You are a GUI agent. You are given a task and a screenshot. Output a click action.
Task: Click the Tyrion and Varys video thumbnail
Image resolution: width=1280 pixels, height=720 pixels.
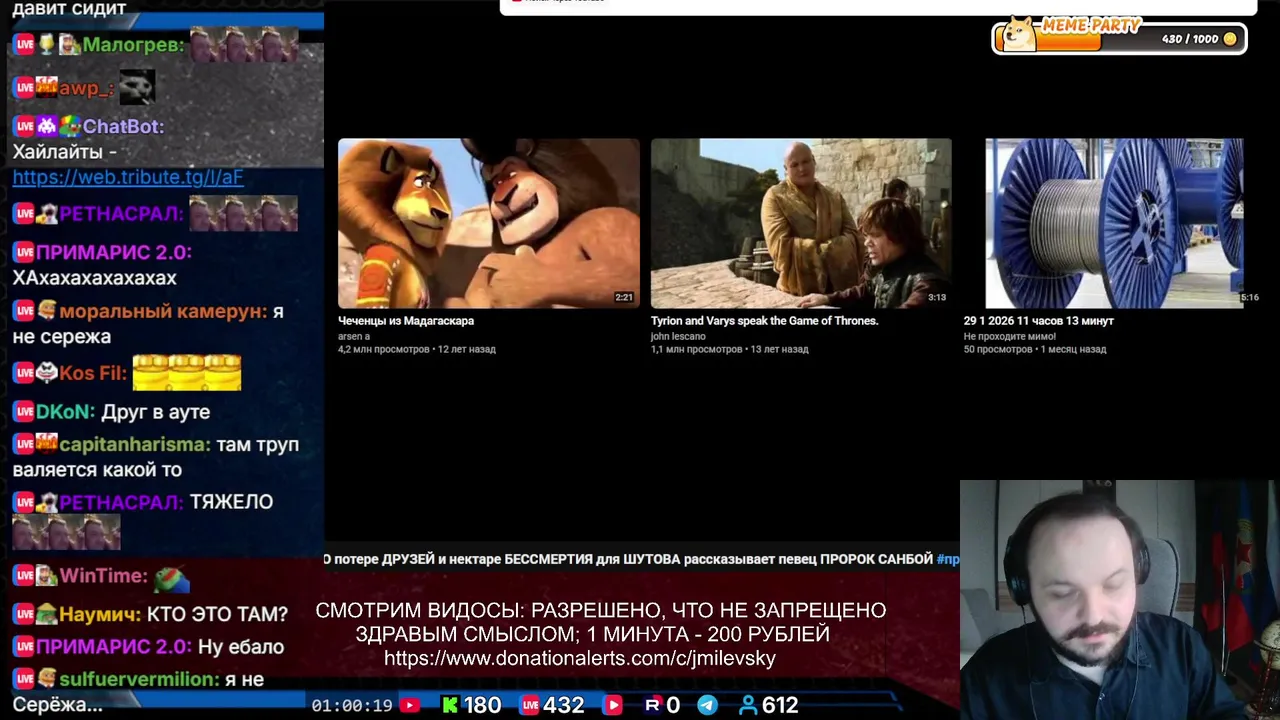click(x=801, y=223)
